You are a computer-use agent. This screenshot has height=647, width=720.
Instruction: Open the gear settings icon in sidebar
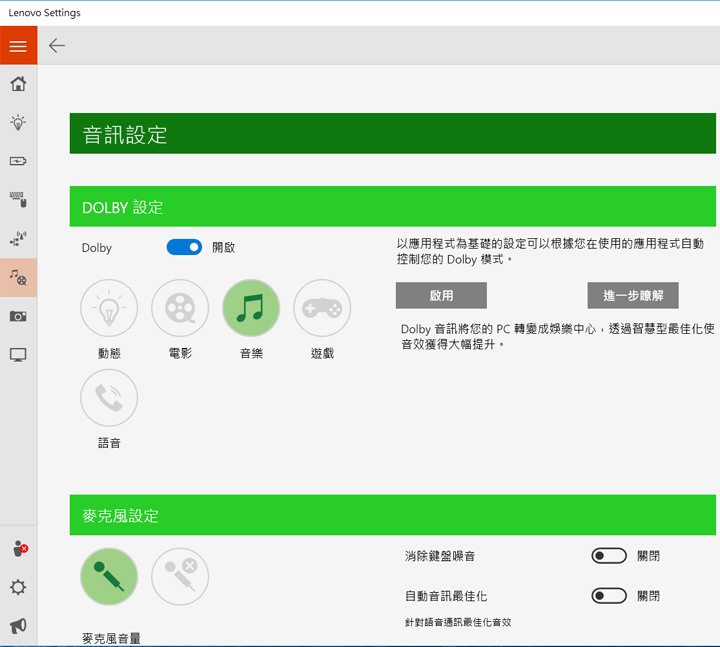pos(18,588)
